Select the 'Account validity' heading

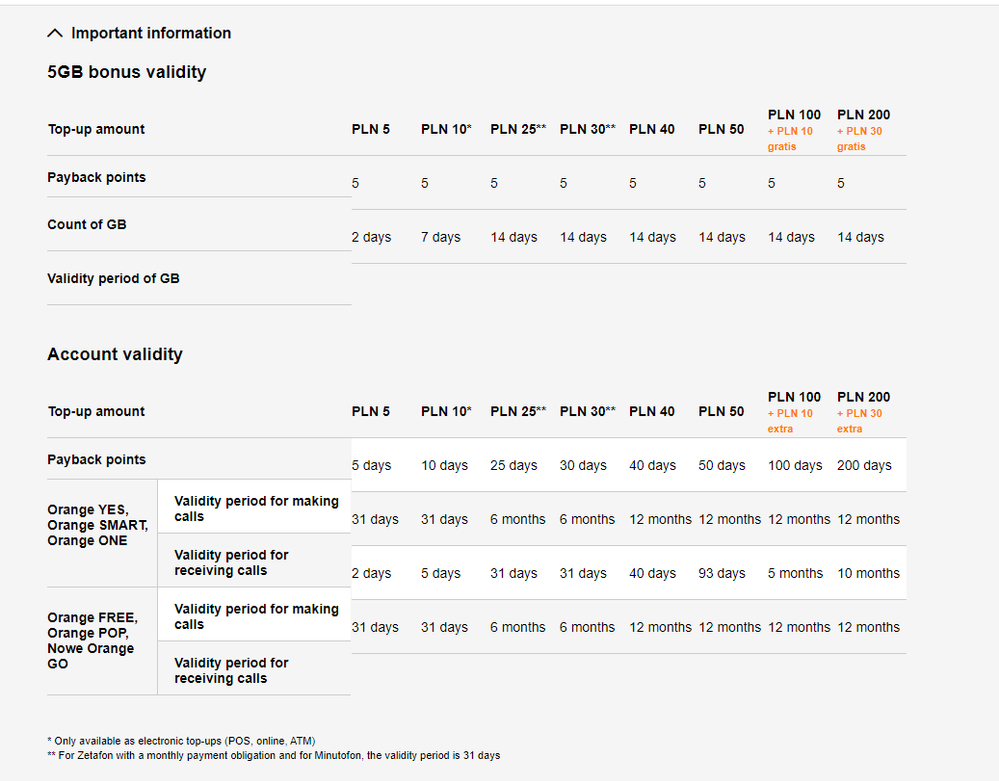click(x=115, y=354)
